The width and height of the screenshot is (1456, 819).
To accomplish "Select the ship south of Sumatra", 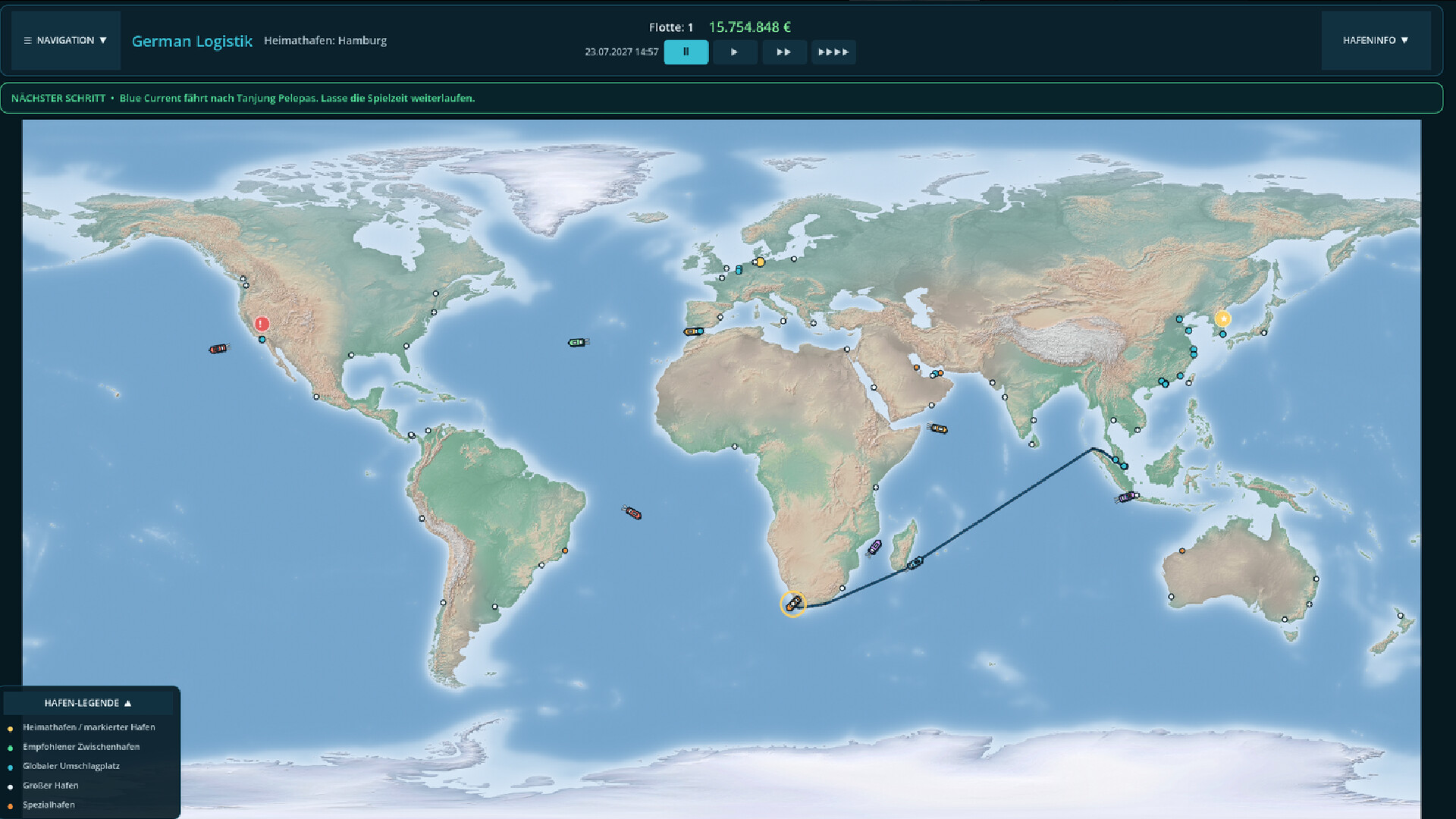I will (x=1127, y=497).
